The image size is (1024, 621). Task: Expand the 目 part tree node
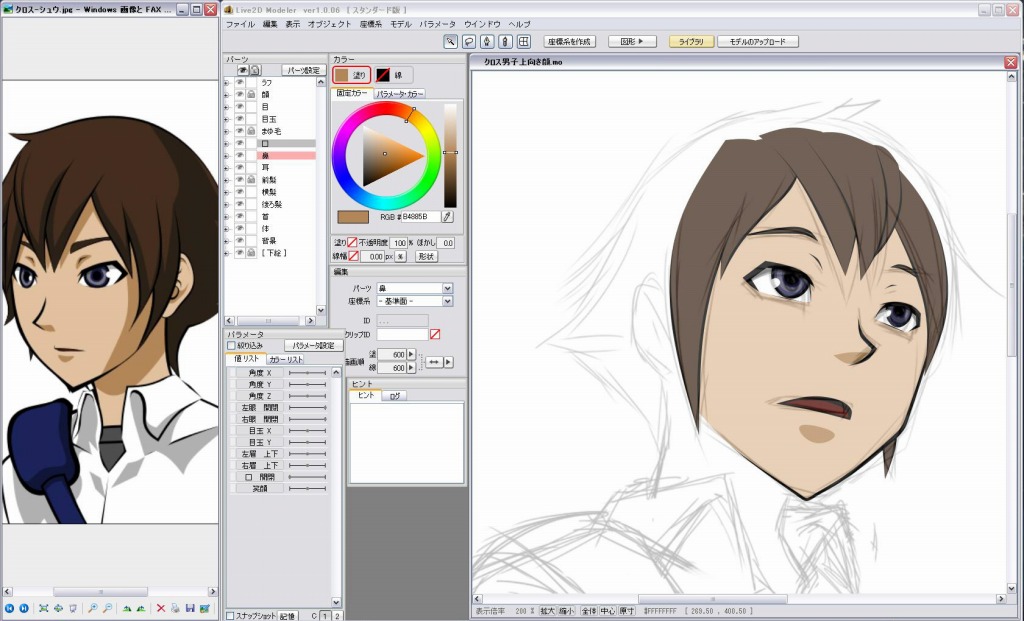(x=227, y=107)
